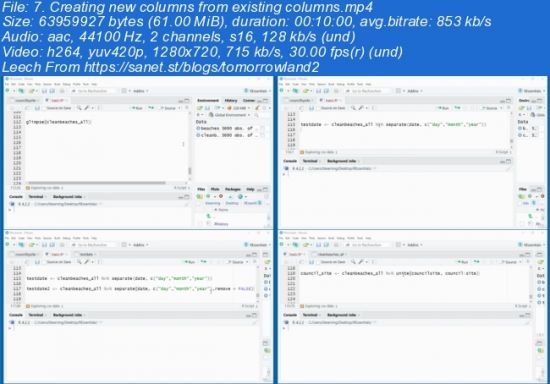Switch to History tab in top-left frame
This screenshot has height=384, width=550.
click(230, 101)
